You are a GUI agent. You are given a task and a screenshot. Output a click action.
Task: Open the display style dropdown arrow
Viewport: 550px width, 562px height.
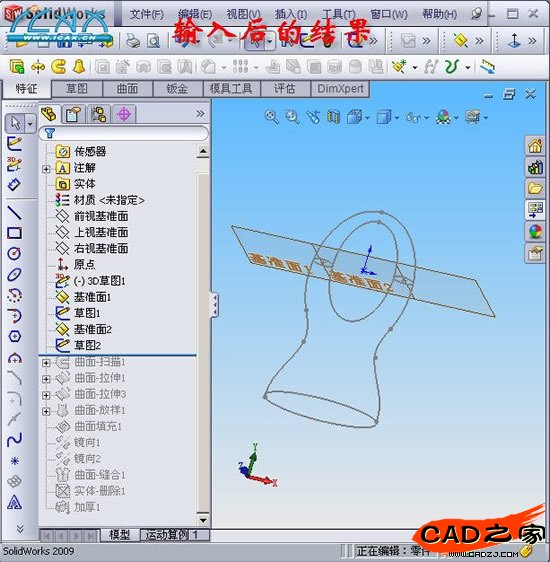click(x=397, y=118)
